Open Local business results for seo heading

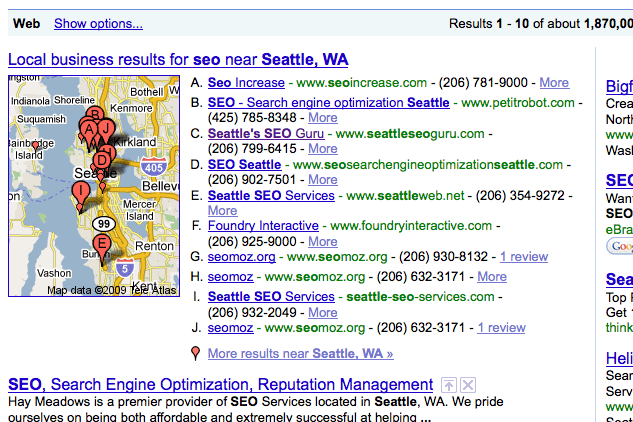coord(178,60)
